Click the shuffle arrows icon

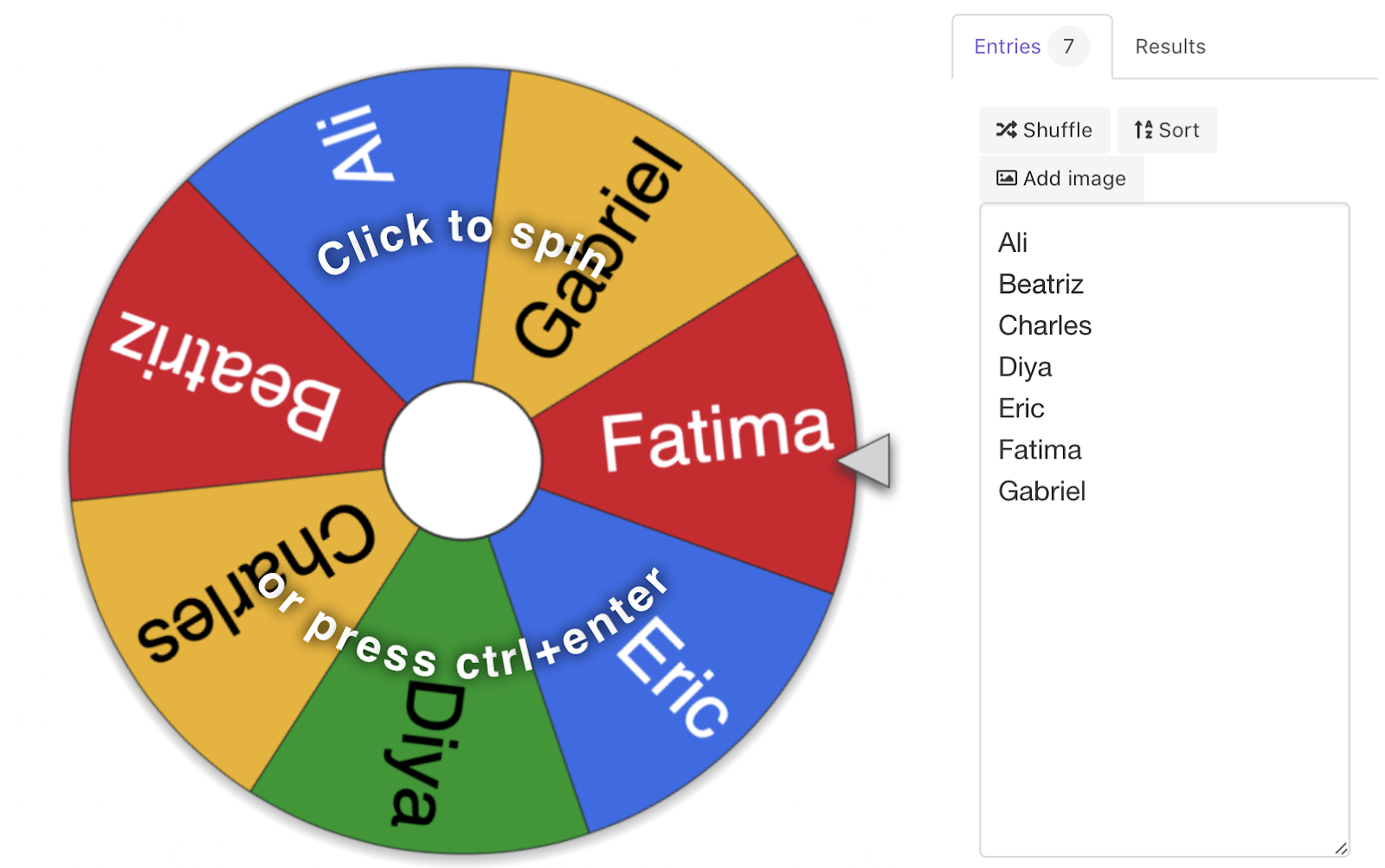pos(1006,130)
